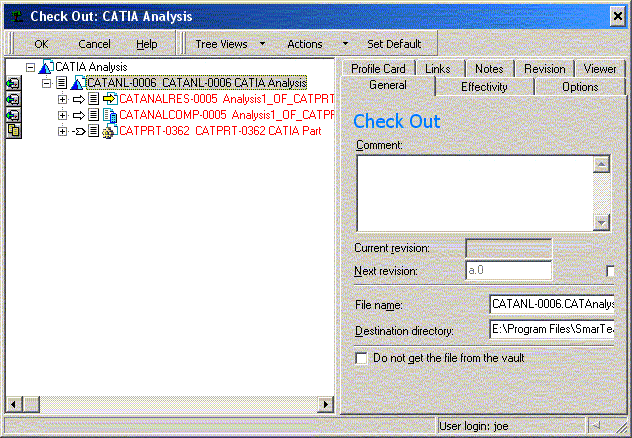Click the copy-files icon at bottom of left sidebar

point(13,132)
